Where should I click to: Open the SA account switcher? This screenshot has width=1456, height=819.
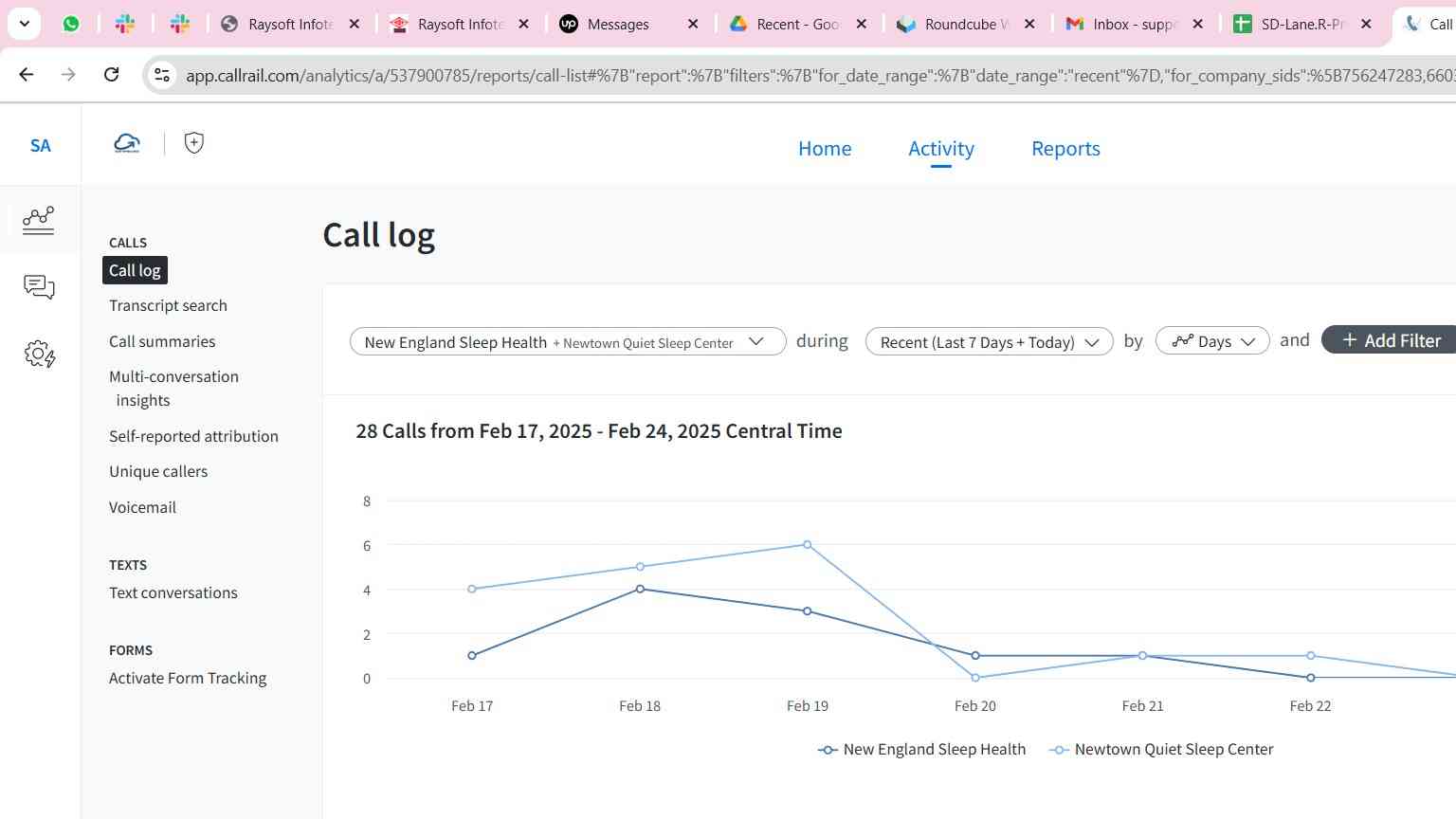pos(40,145)
